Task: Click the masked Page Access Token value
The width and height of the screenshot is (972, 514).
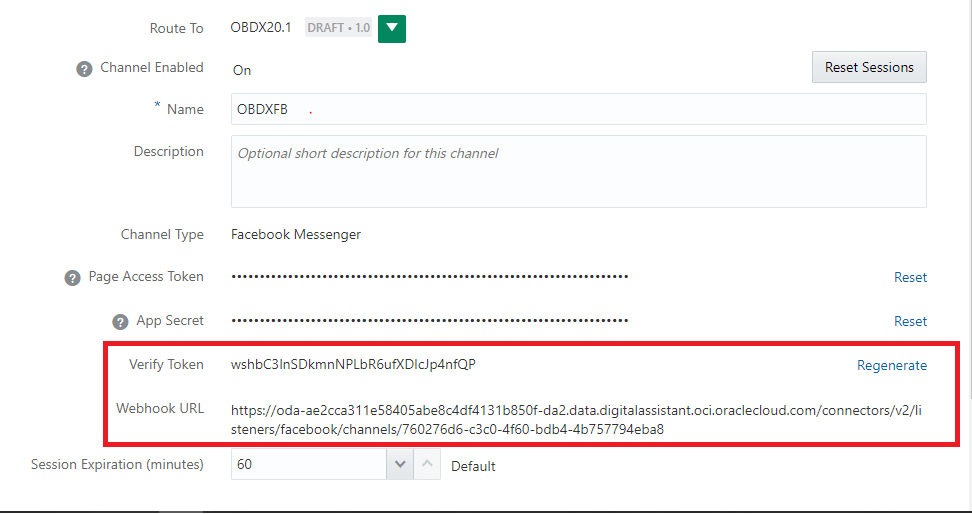Action: click(430, 277)
